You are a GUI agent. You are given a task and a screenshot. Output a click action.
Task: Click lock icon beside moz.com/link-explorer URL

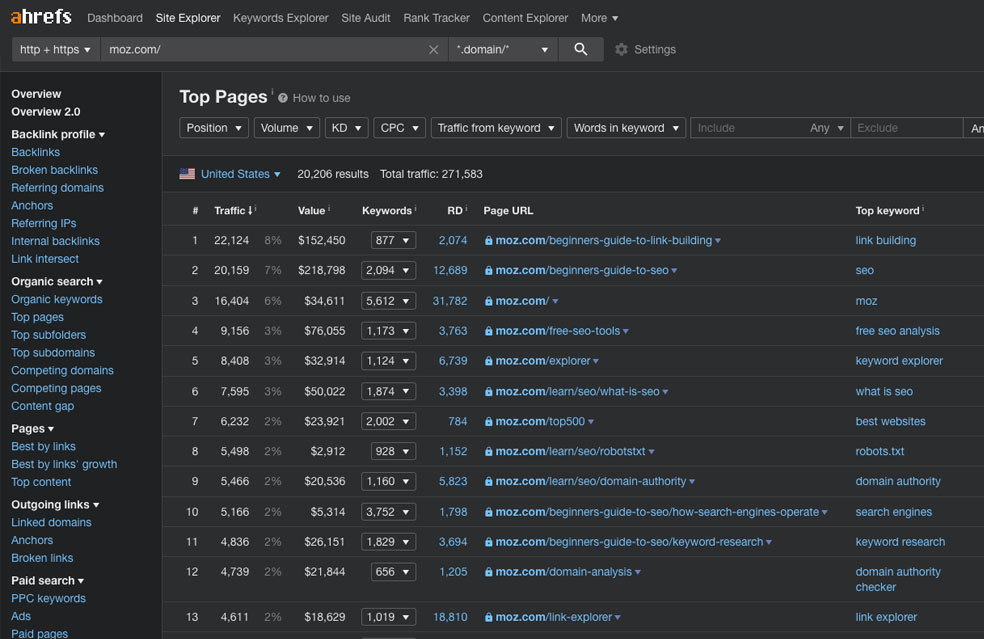[488, 617]
